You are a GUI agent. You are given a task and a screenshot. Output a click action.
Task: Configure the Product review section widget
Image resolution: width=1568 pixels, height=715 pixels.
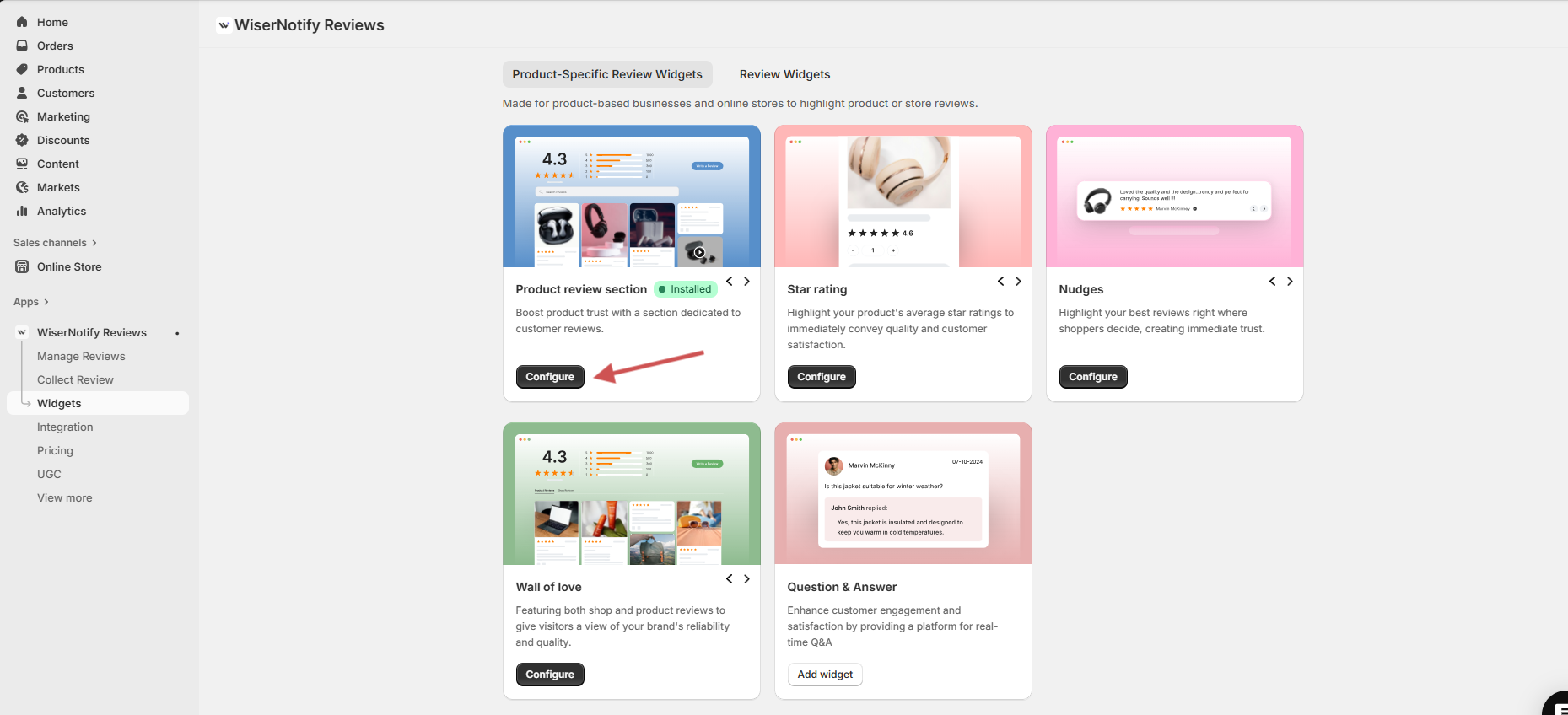click(550, 377)
